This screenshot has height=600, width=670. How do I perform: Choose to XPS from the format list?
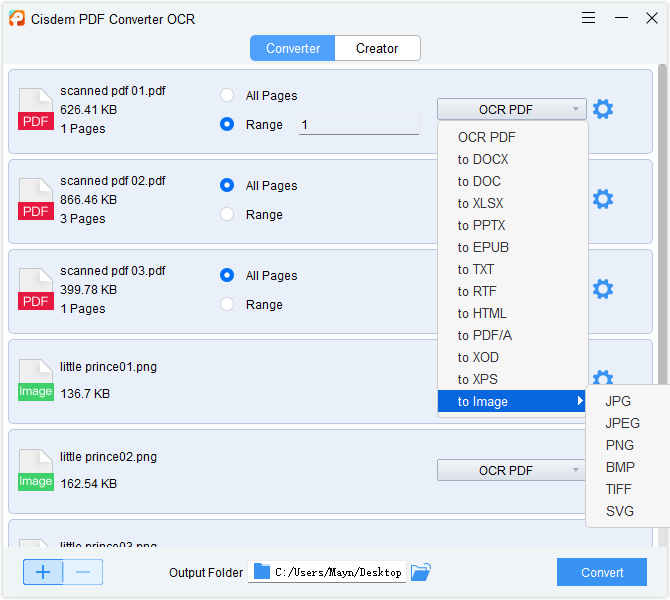pos(513,379)
